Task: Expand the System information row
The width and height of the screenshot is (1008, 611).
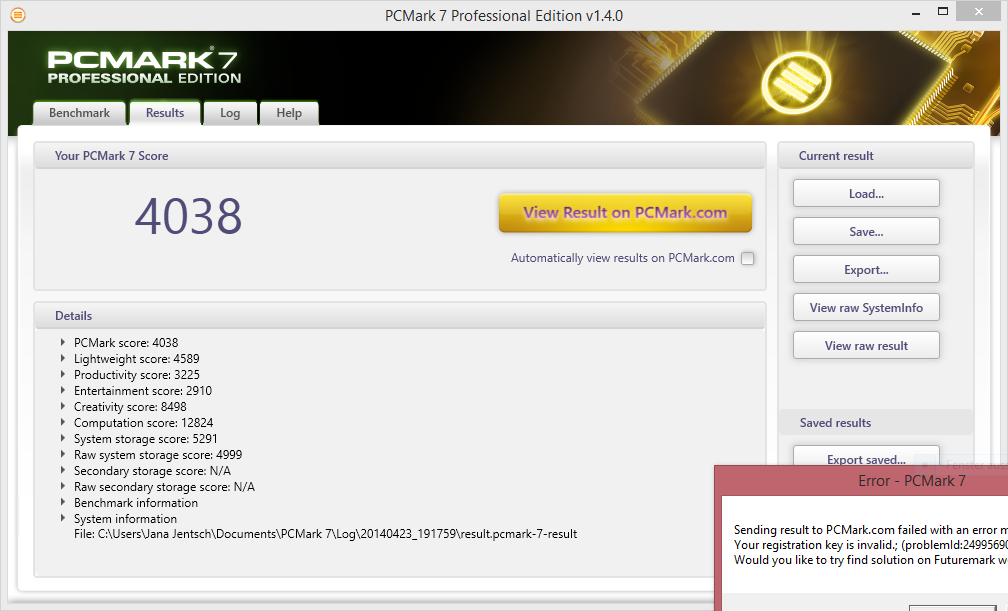Action: pos(62,518)
